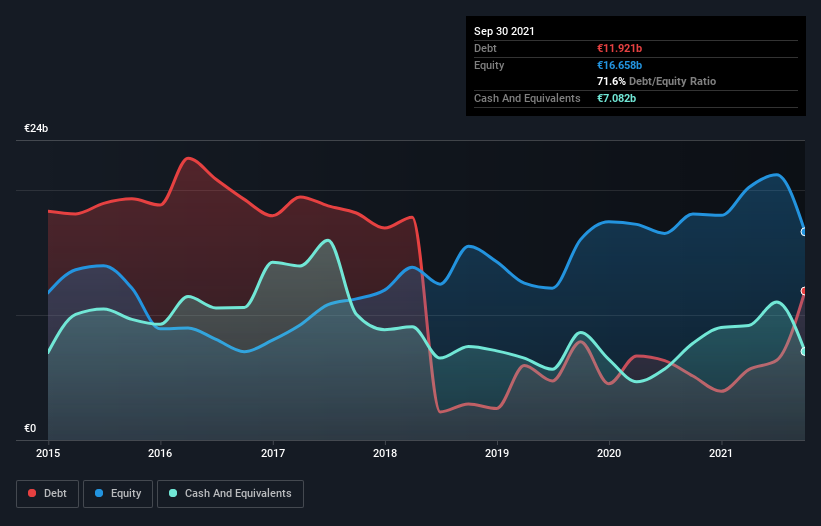Click the €24b y-axis label
821x526 pixels.
tap(36, 129)
